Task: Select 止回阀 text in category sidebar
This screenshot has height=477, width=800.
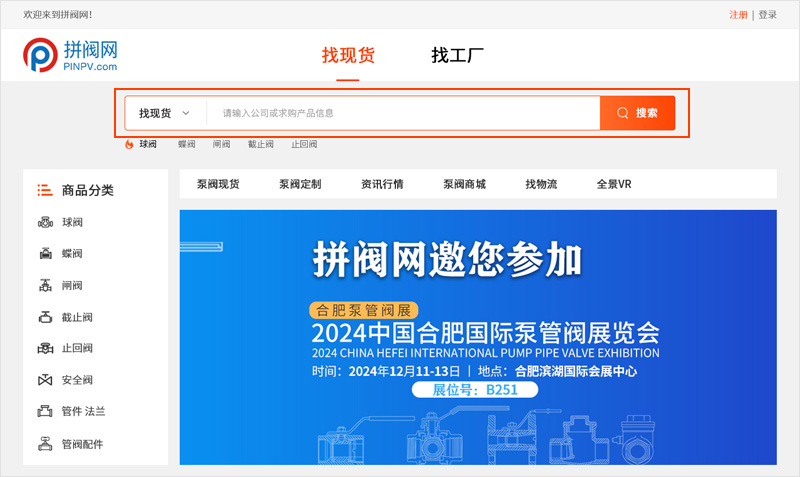Action: (77, 348)
